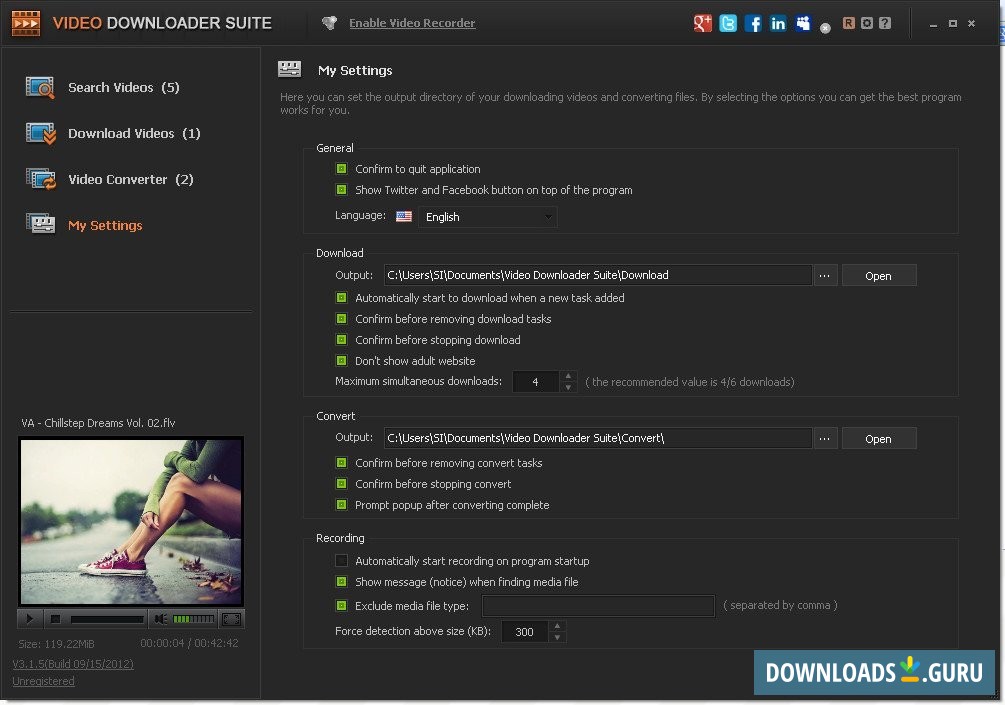Toggle Confirm to quit application
Screen dimensions: 1005x705
pos(342,169)
